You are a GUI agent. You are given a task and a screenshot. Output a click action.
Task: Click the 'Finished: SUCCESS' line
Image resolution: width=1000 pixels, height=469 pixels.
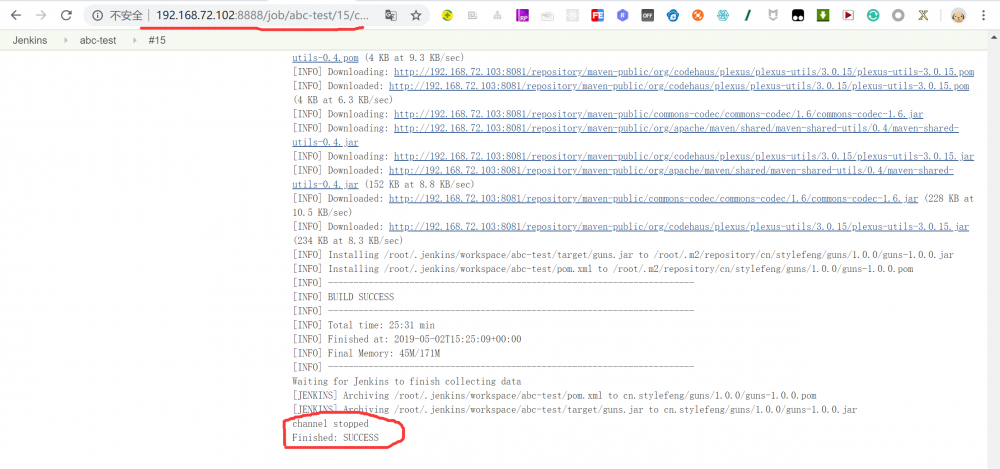[x=335, y=438]
